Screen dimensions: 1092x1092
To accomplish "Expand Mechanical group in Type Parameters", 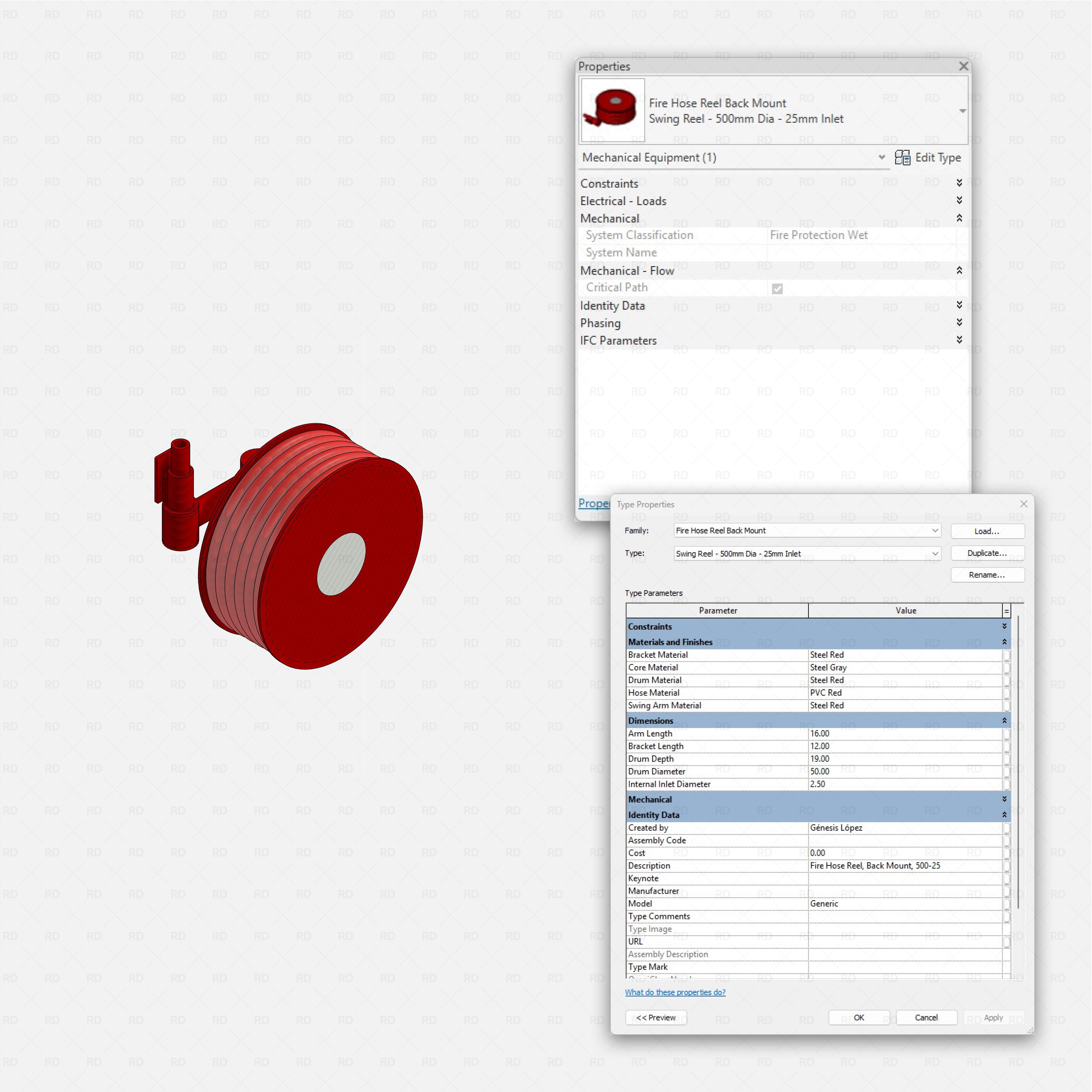I will [x=1004, y=799].
